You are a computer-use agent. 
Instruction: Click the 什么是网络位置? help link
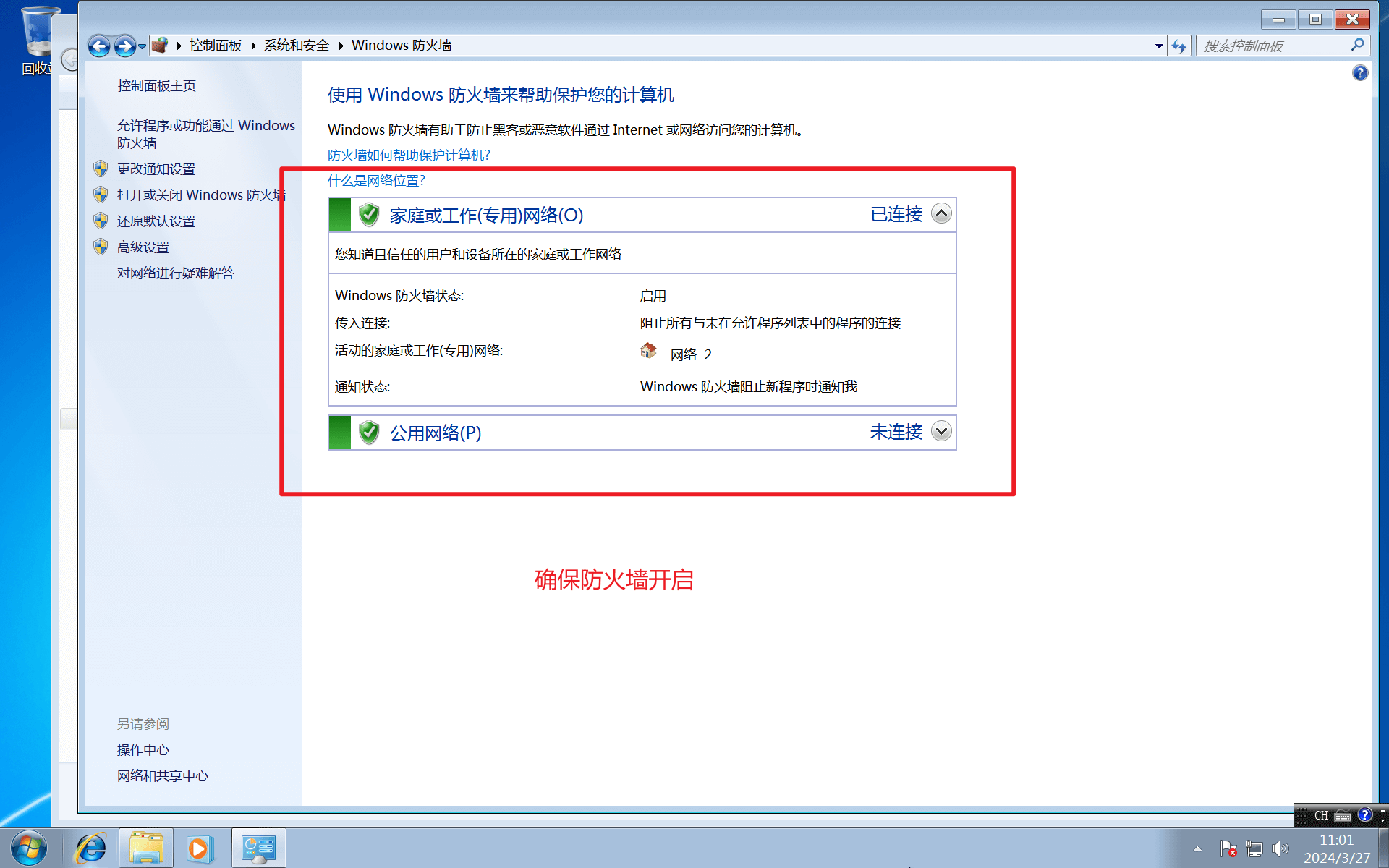376,181
